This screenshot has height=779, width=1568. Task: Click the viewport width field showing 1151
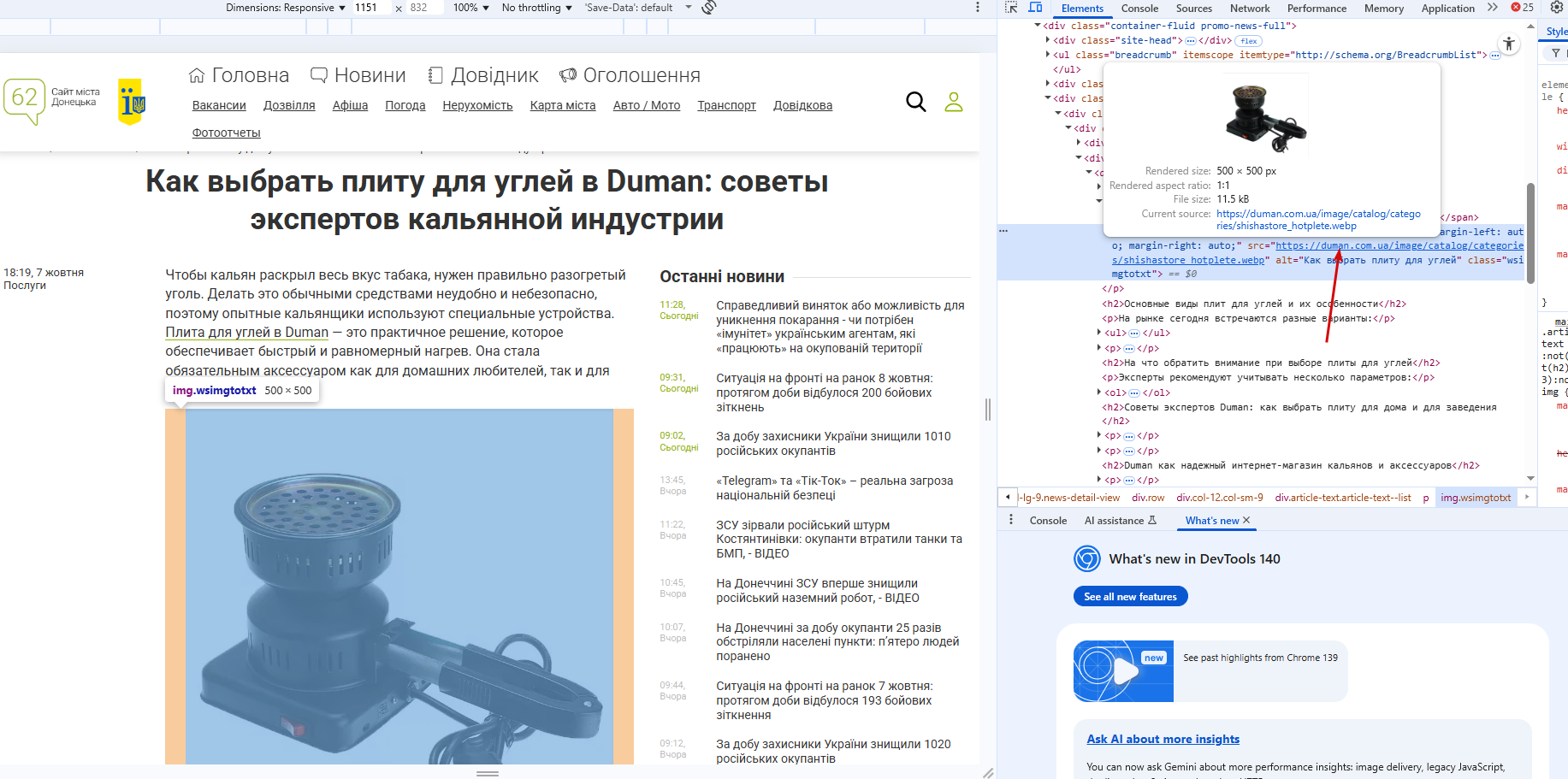click(x=371, y=8)
